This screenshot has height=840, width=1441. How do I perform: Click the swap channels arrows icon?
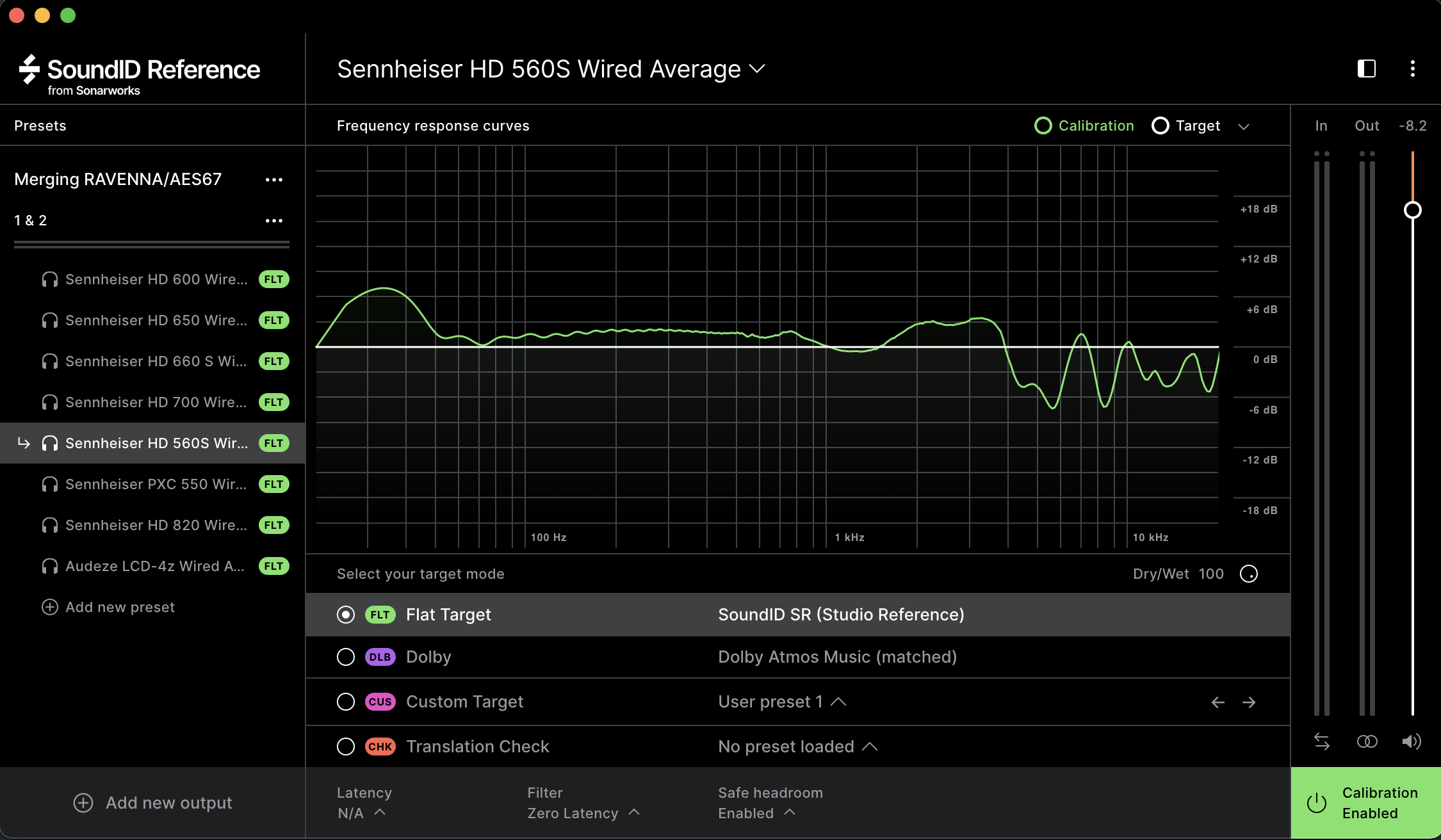(x=1321, y=741)
